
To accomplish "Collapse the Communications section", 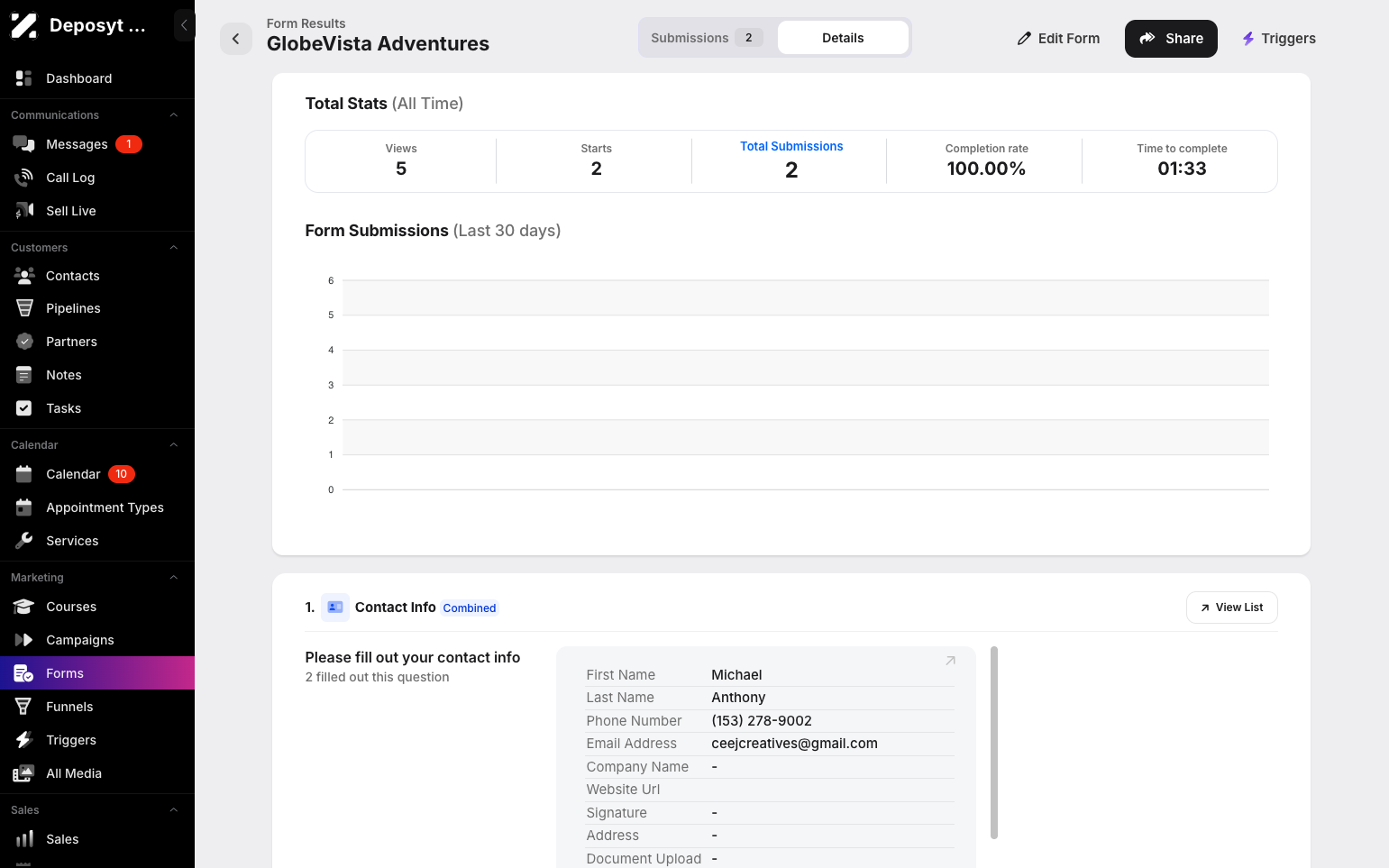I will click(174, 115).
